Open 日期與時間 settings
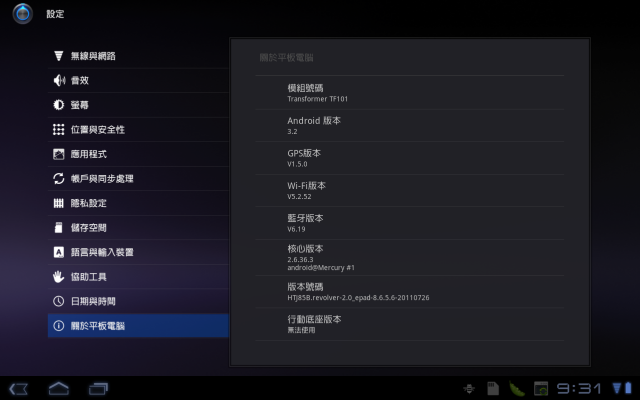The image size is (640, 400). [138, 301]
